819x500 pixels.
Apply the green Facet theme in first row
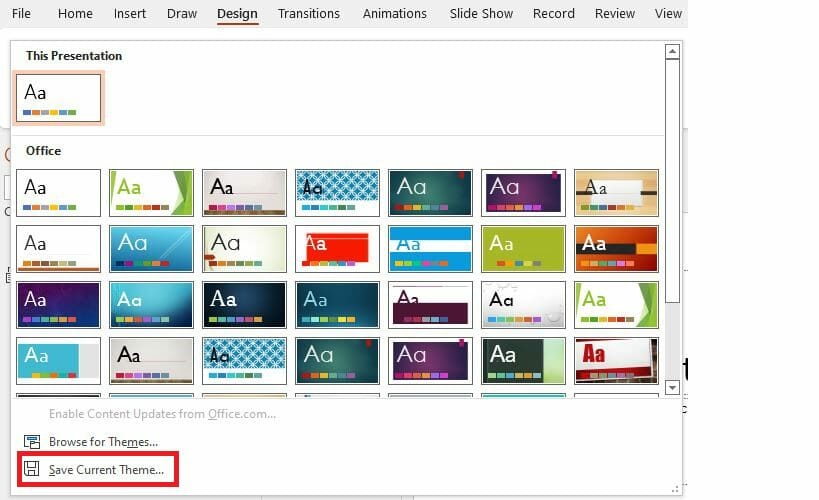point(151,192)
